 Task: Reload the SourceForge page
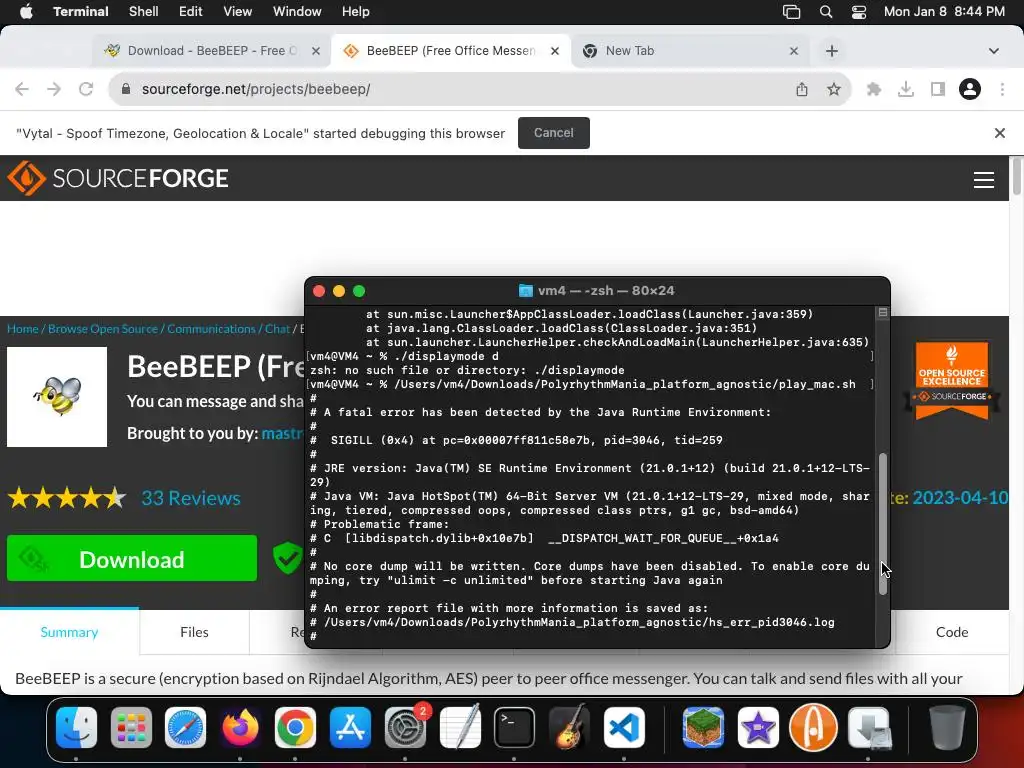click(x=86, y=89)
